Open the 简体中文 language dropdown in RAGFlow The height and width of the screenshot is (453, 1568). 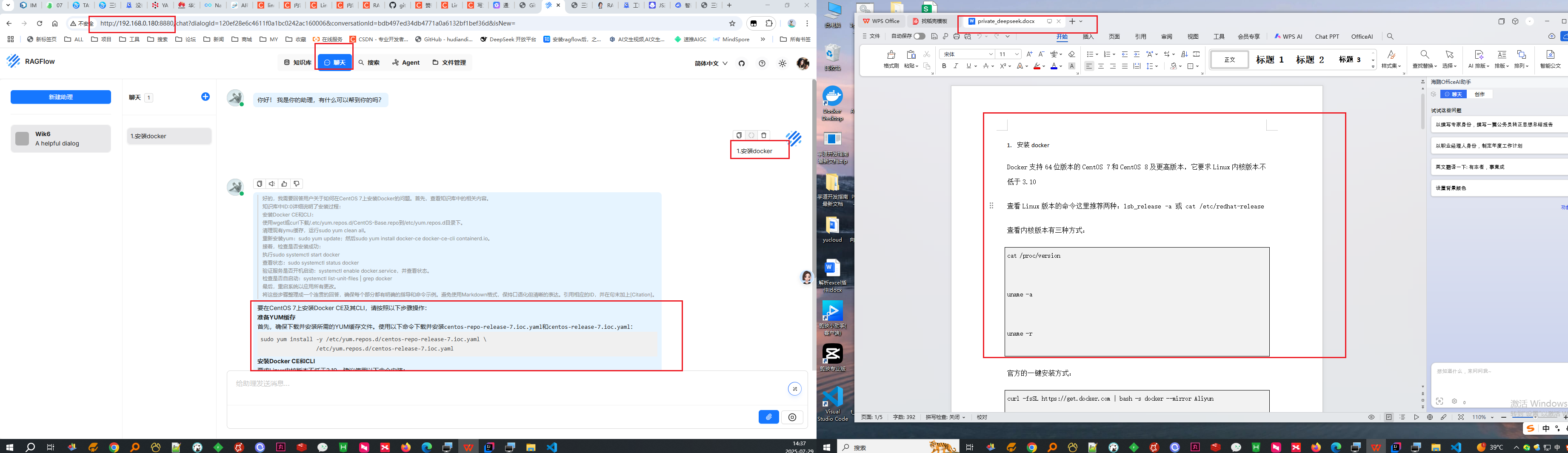click(x=711, y=63)
